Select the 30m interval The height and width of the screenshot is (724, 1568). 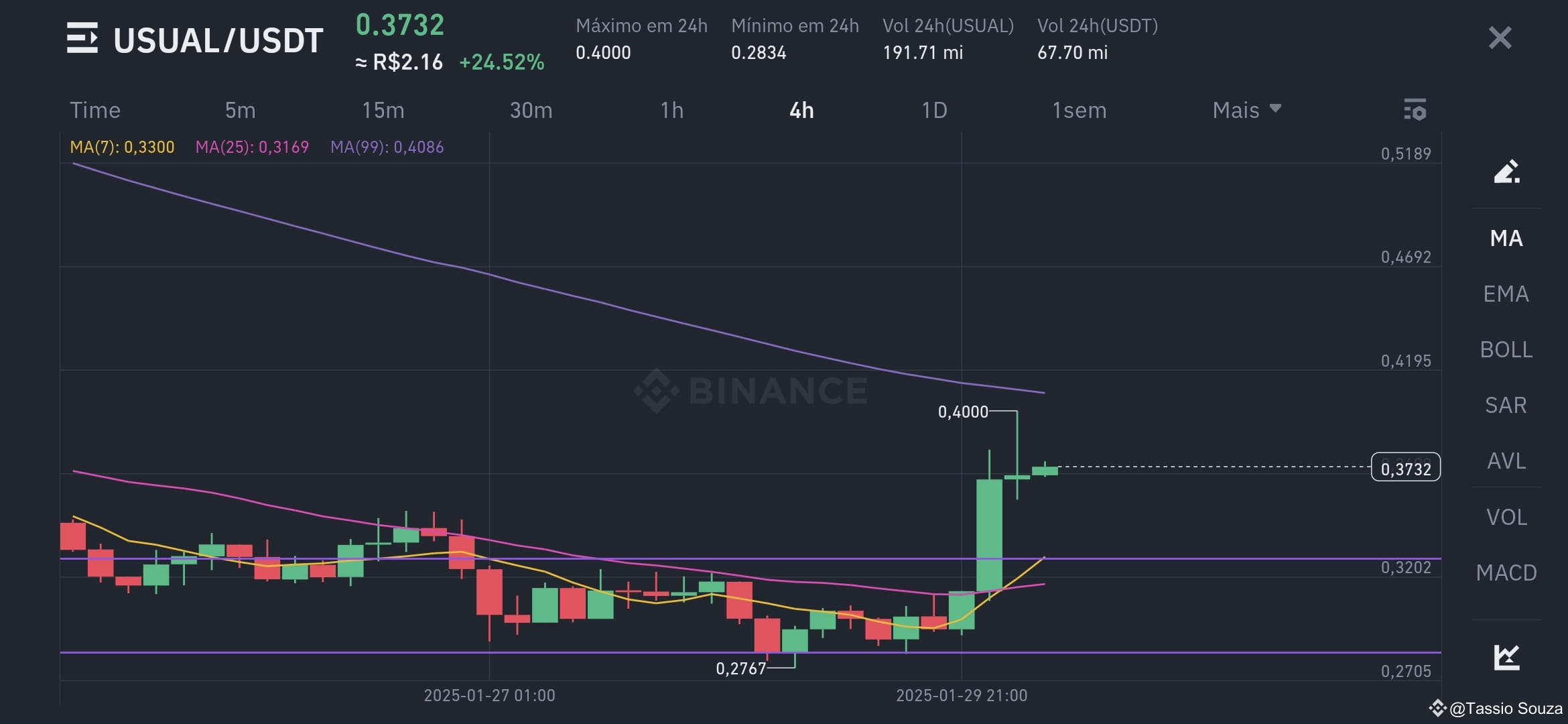[x=531, y=110]
